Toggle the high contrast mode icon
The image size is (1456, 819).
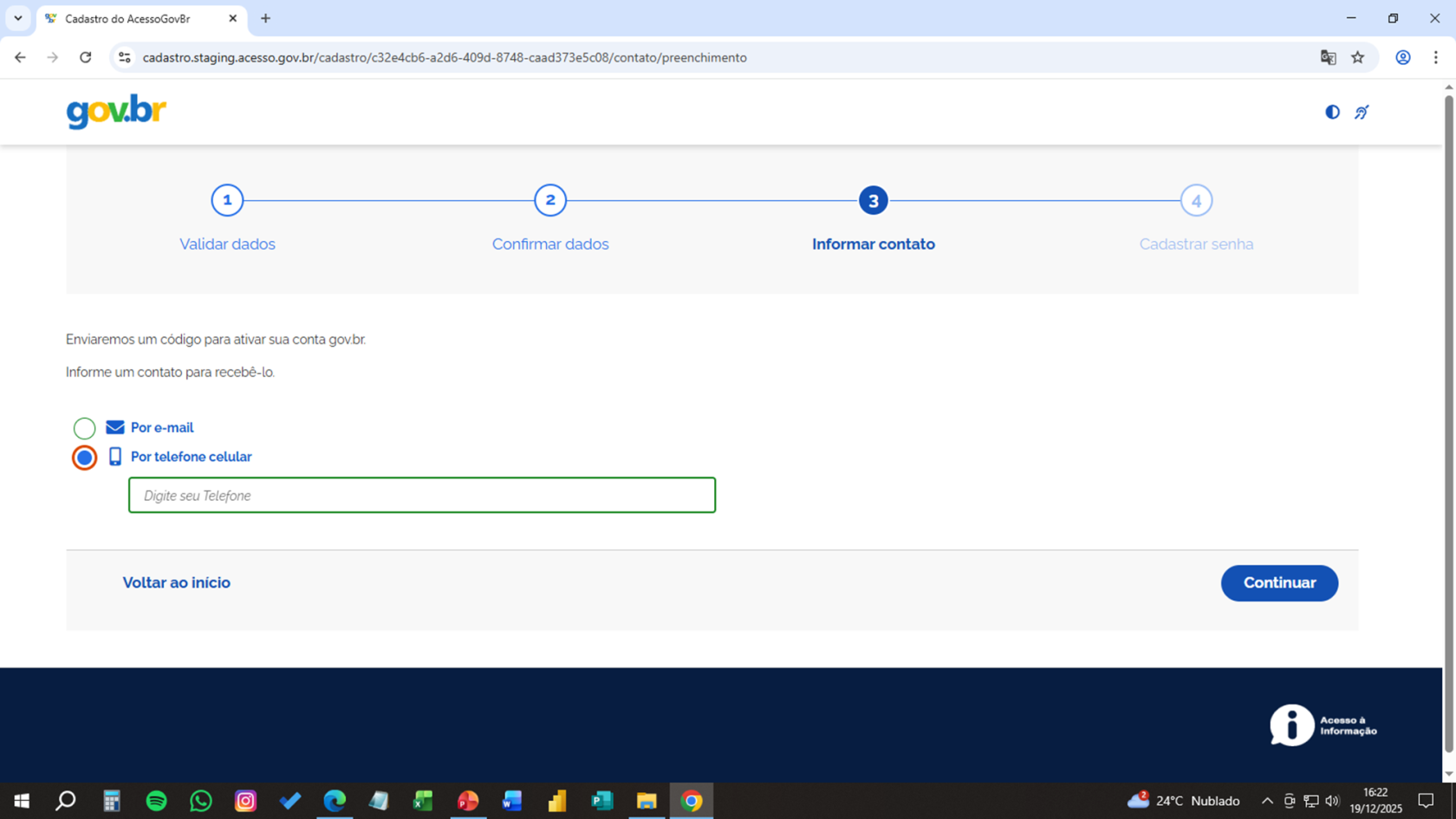(1332, 112)
